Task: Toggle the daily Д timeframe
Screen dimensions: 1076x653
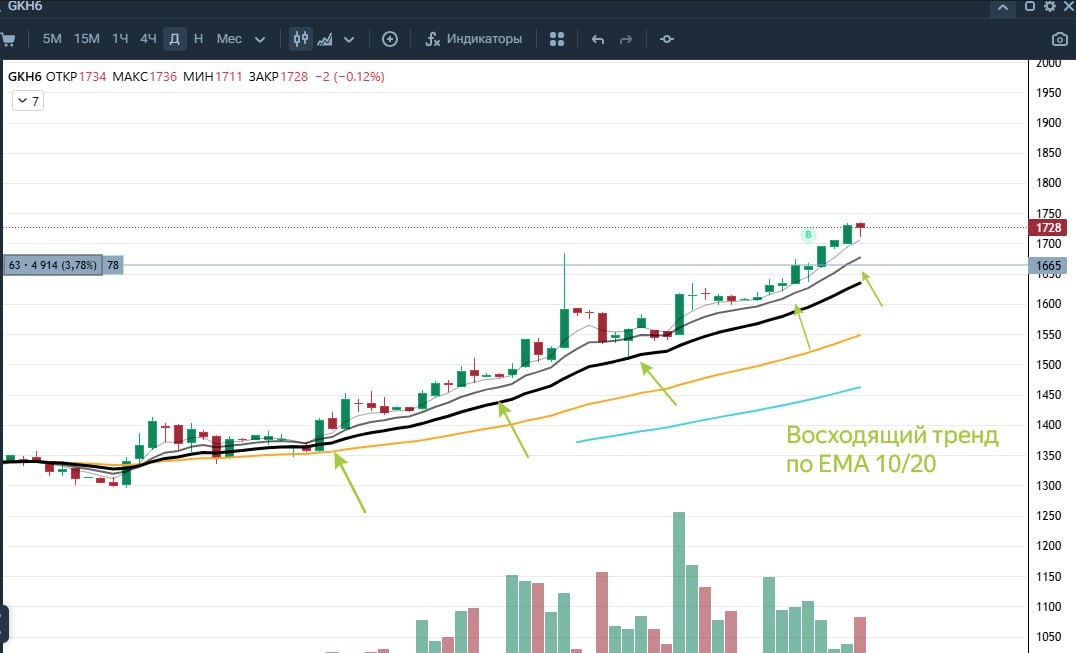Action: coord(175,39)
